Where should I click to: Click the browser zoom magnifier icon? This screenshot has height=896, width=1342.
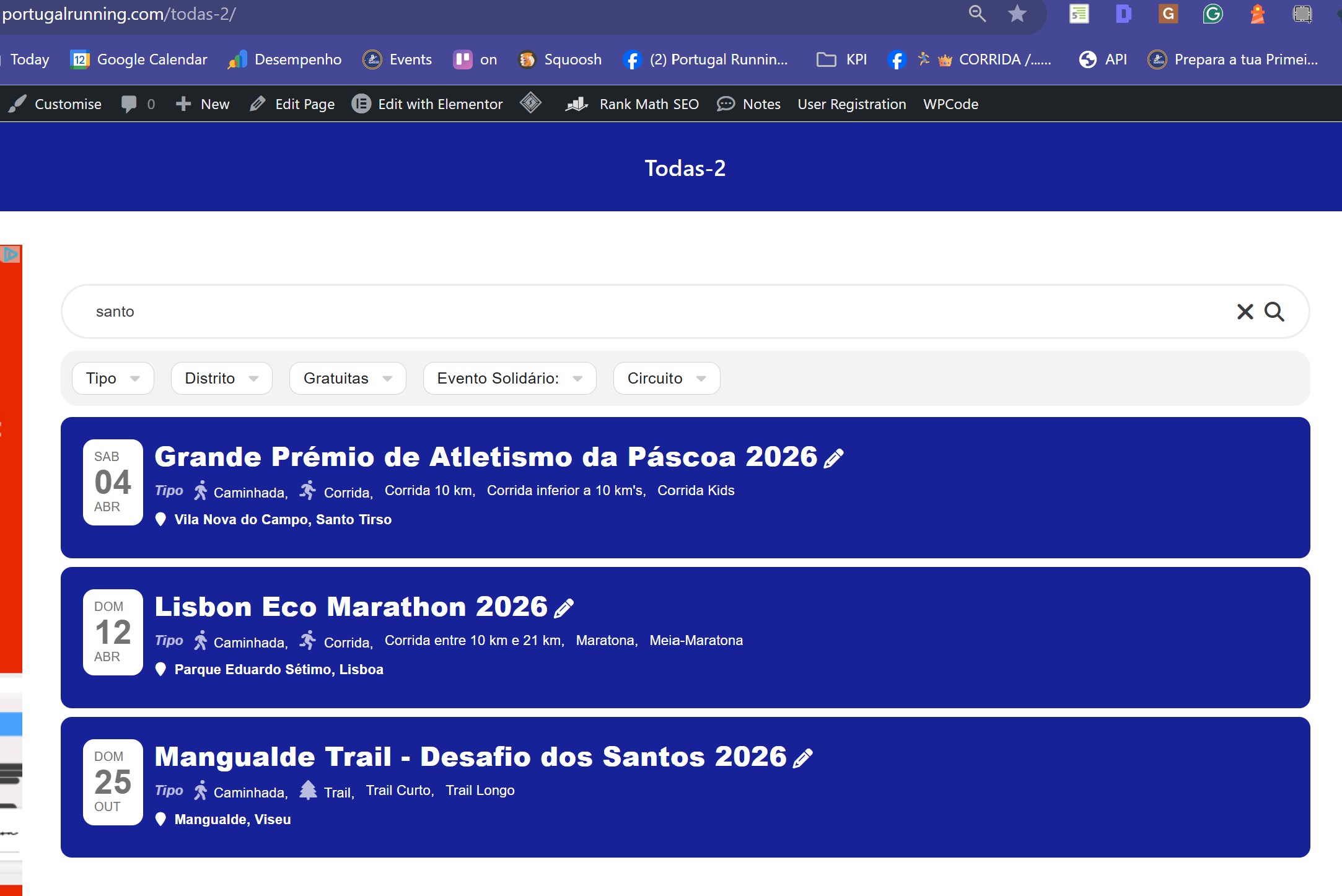coord(977,14)
